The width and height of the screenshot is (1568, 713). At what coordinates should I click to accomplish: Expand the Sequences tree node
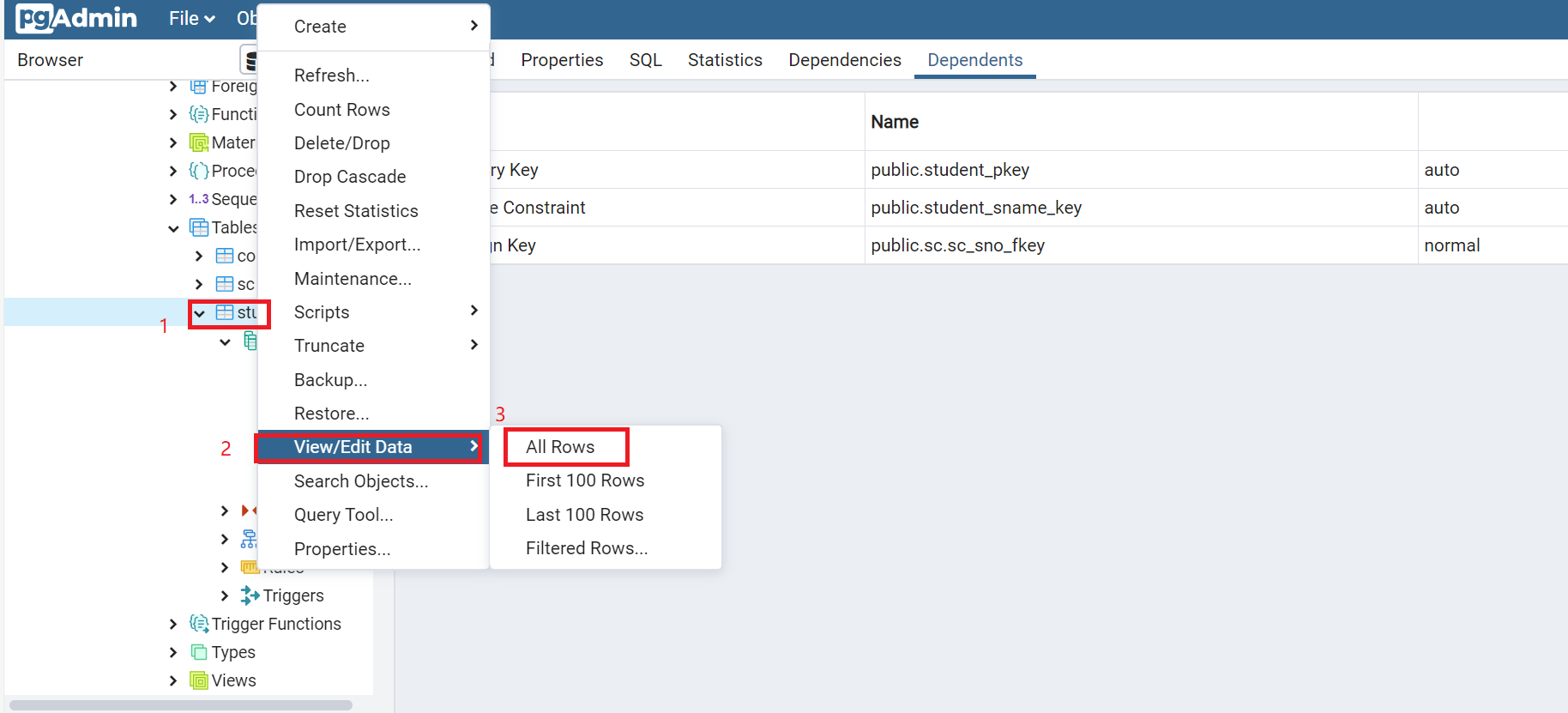(x=173, y=199)
